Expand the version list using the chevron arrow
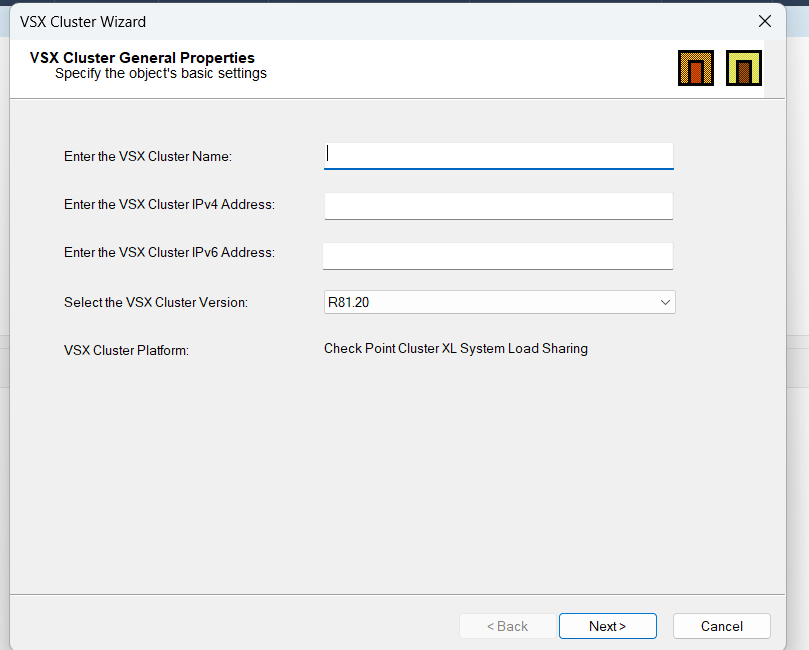Screen dimensions: 809x650 pyautogui.click(x=665, y=302)
